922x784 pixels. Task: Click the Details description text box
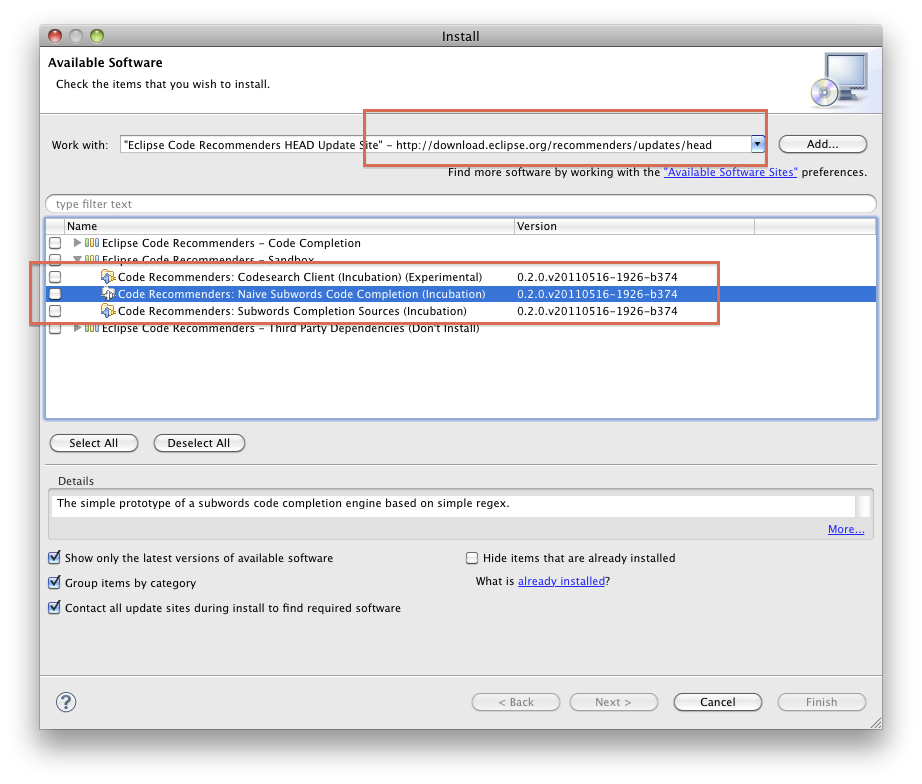[453, 504]
